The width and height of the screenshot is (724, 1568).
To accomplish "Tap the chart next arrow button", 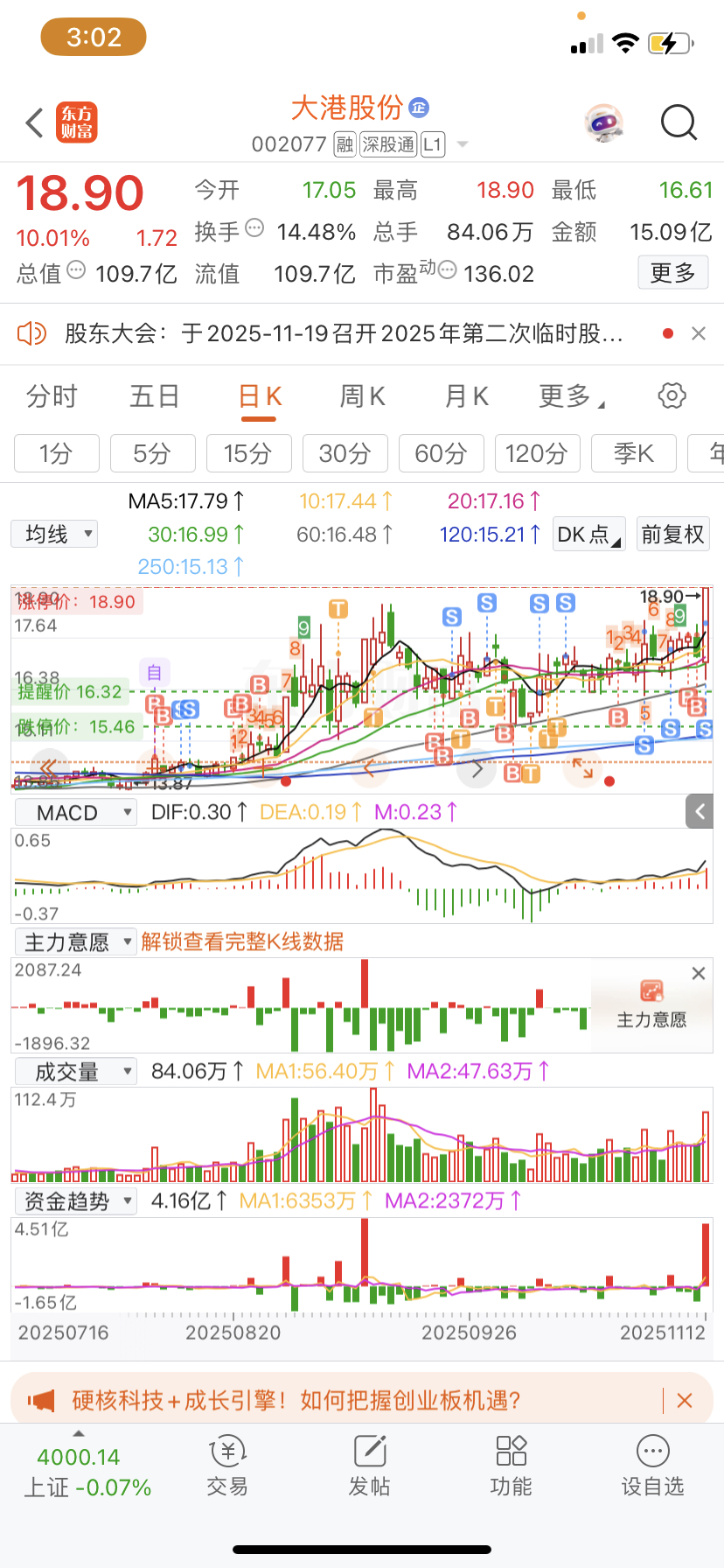I will [x=477, y=770].
